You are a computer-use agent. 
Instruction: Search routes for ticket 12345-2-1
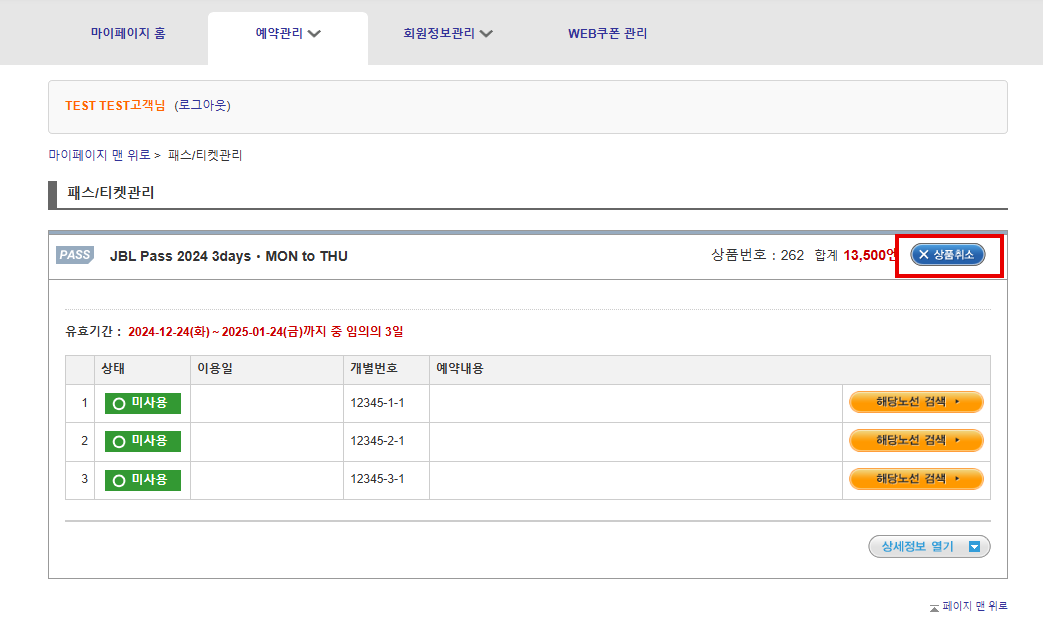[x=916, y=440]
